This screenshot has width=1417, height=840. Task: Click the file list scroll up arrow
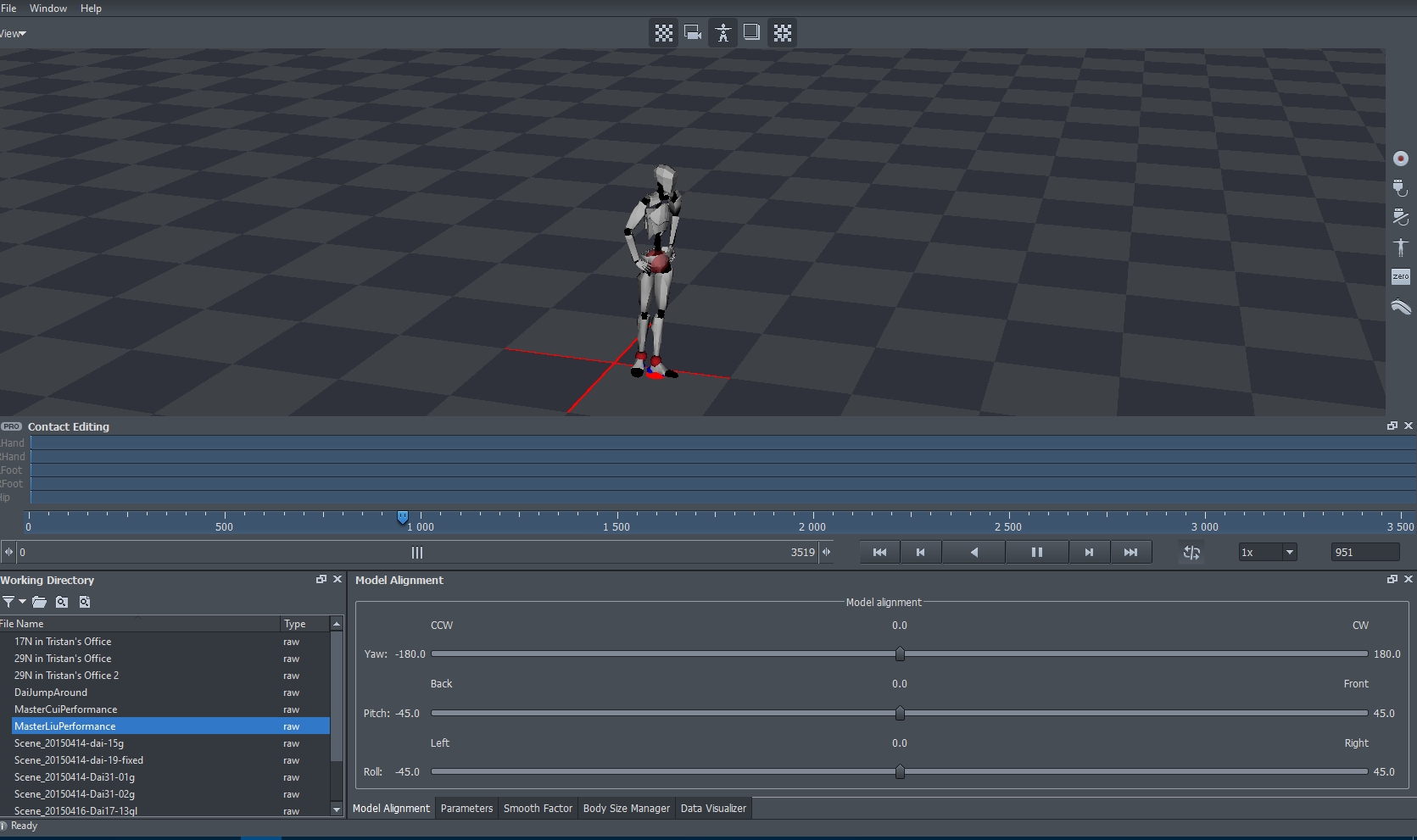coord(337,624)
